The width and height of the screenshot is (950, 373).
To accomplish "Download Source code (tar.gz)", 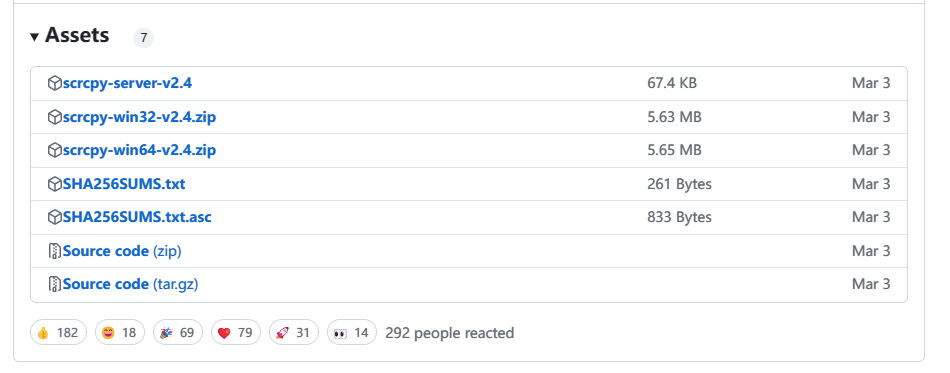I will point(130,284).
